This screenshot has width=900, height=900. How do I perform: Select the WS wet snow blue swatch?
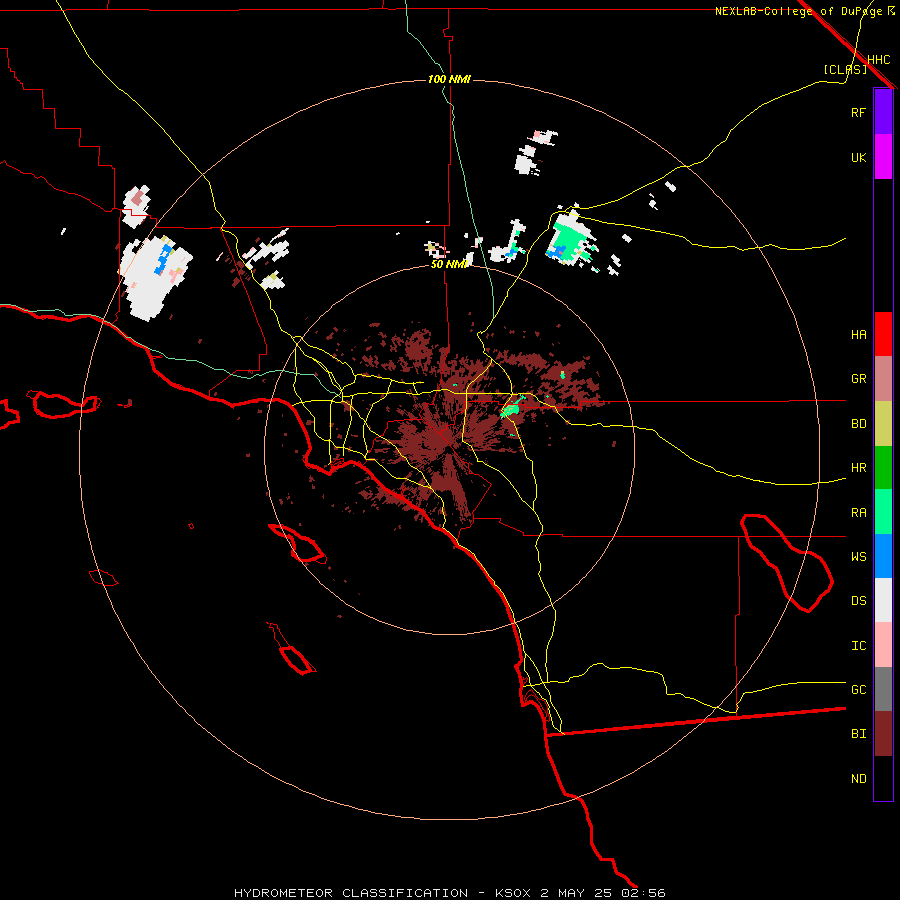tap(883, 556)
